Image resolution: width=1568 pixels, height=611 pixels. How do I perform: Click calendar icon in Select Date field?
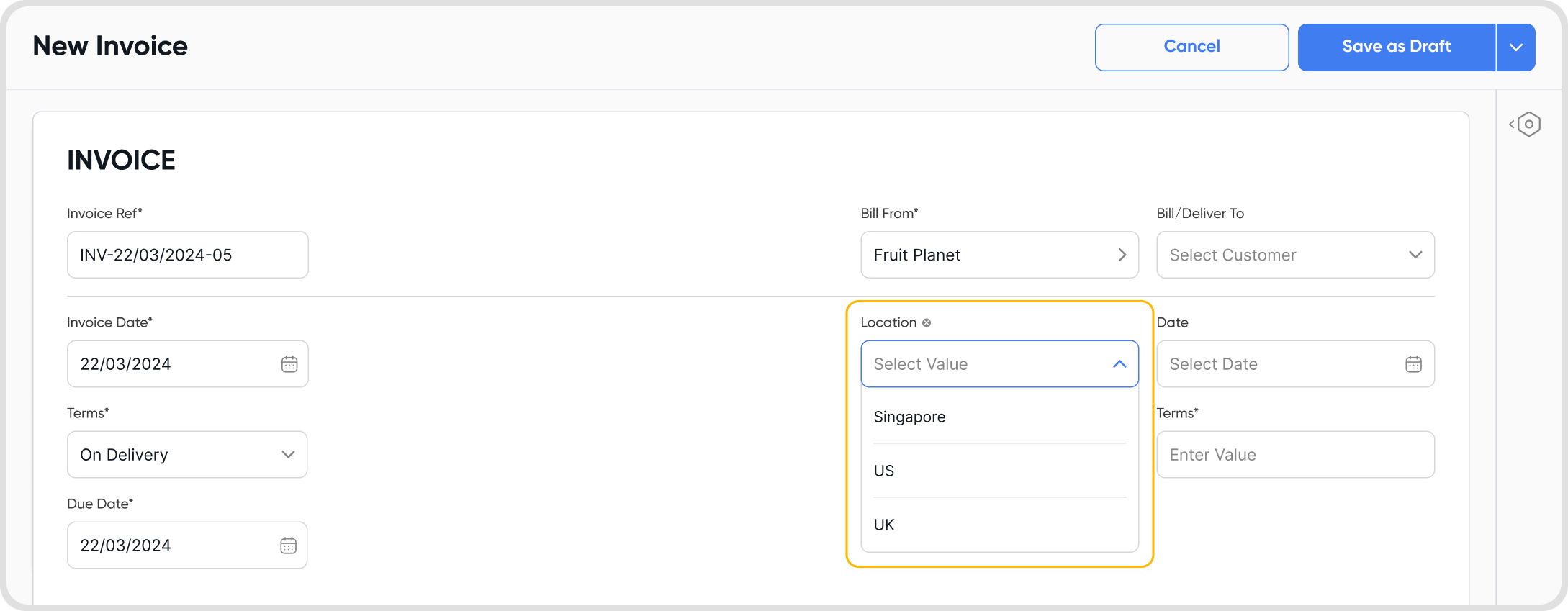pyautogui.click(x=1413, y=364)
